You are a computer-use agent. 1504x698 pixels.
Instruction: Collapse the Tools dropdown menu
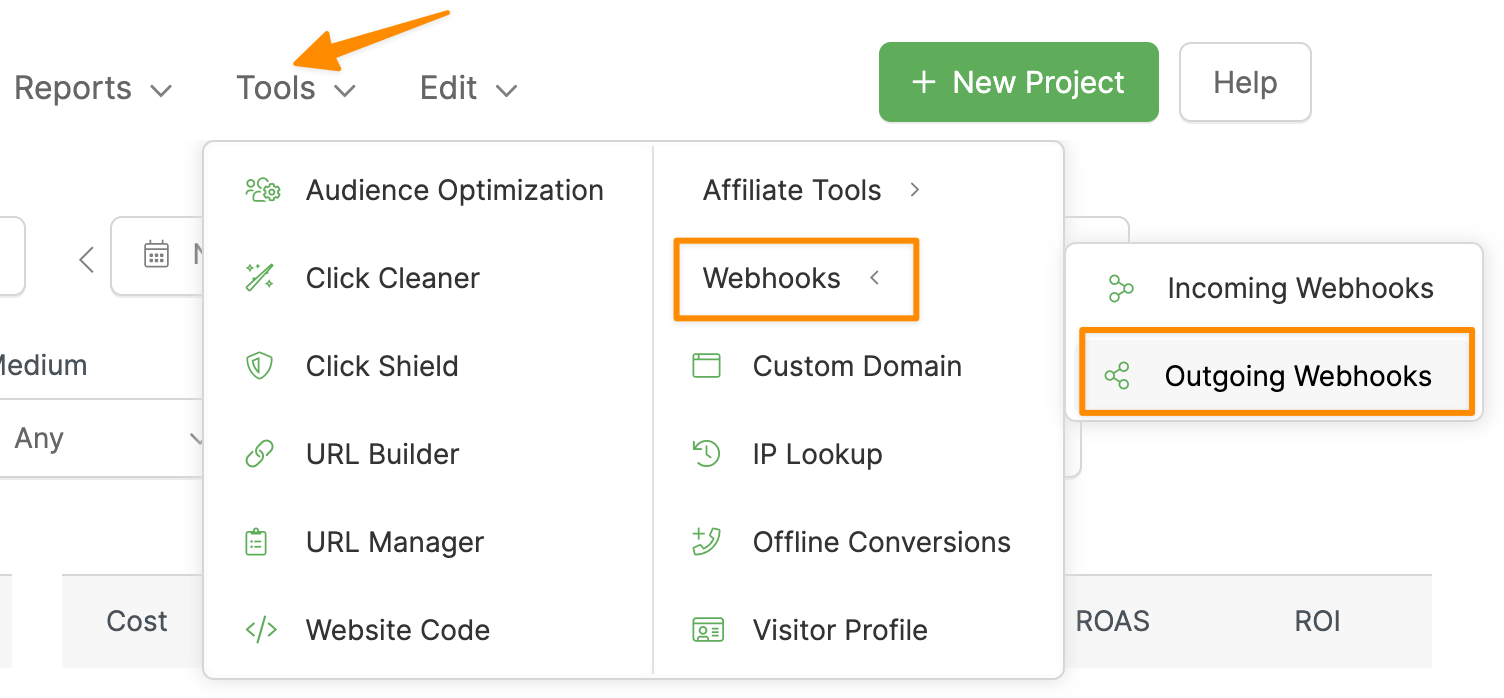[295, 89]
